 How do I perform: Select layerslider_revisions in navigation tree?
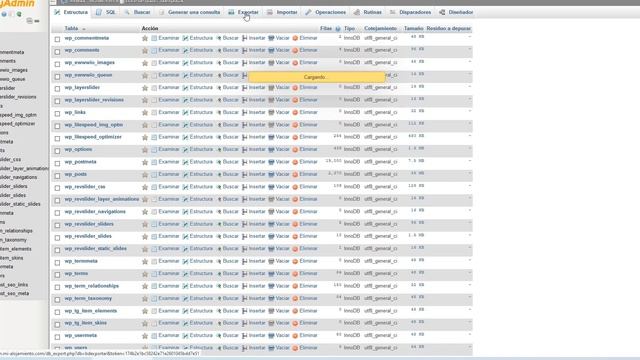[x=18, y=97]
